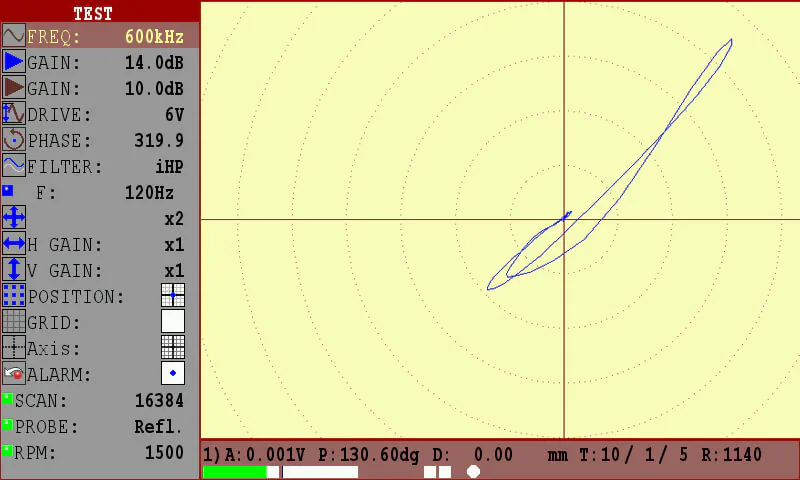
Task: Click the green indicator beside SCAN
Action: tap(7, 399)
